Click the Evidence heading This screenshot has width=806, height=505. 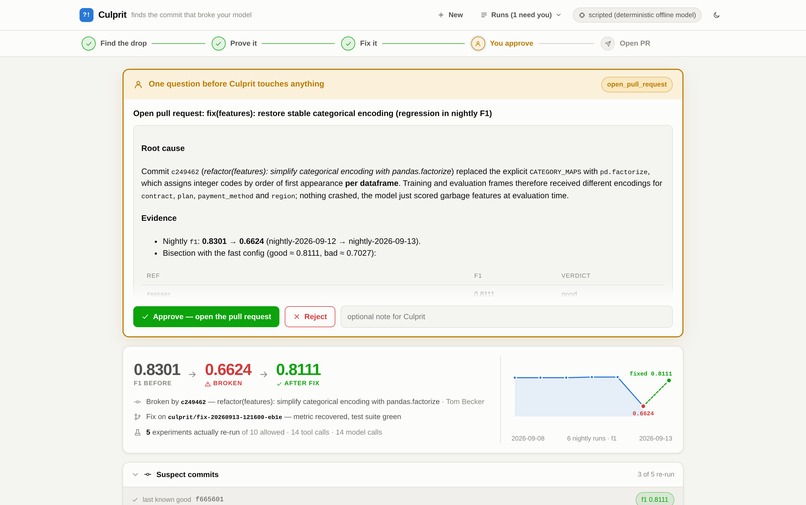[159, 218]
